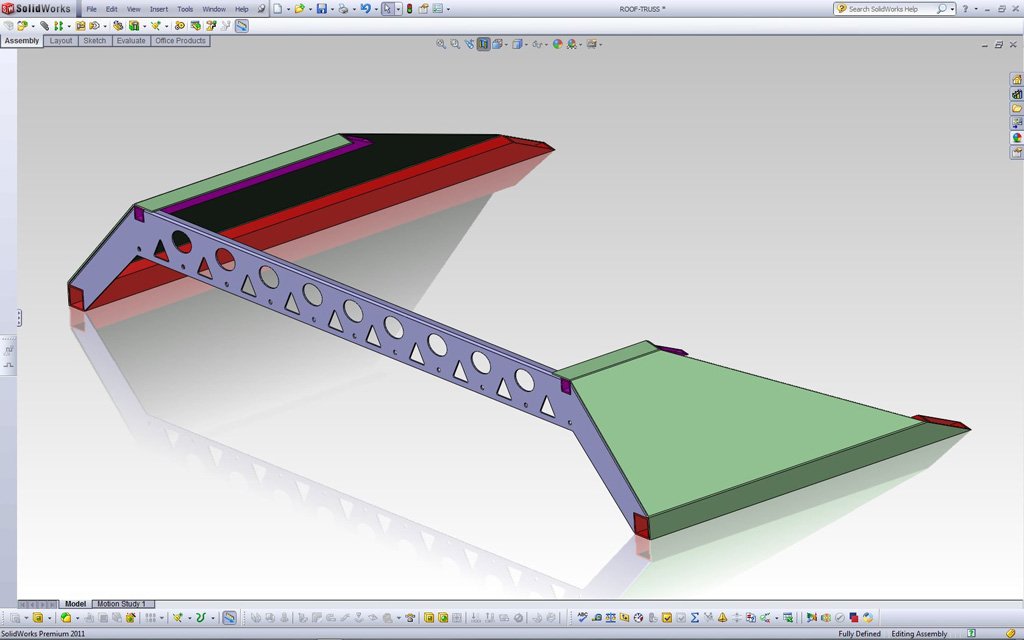Toggle the Section View button

pos(484,44)
